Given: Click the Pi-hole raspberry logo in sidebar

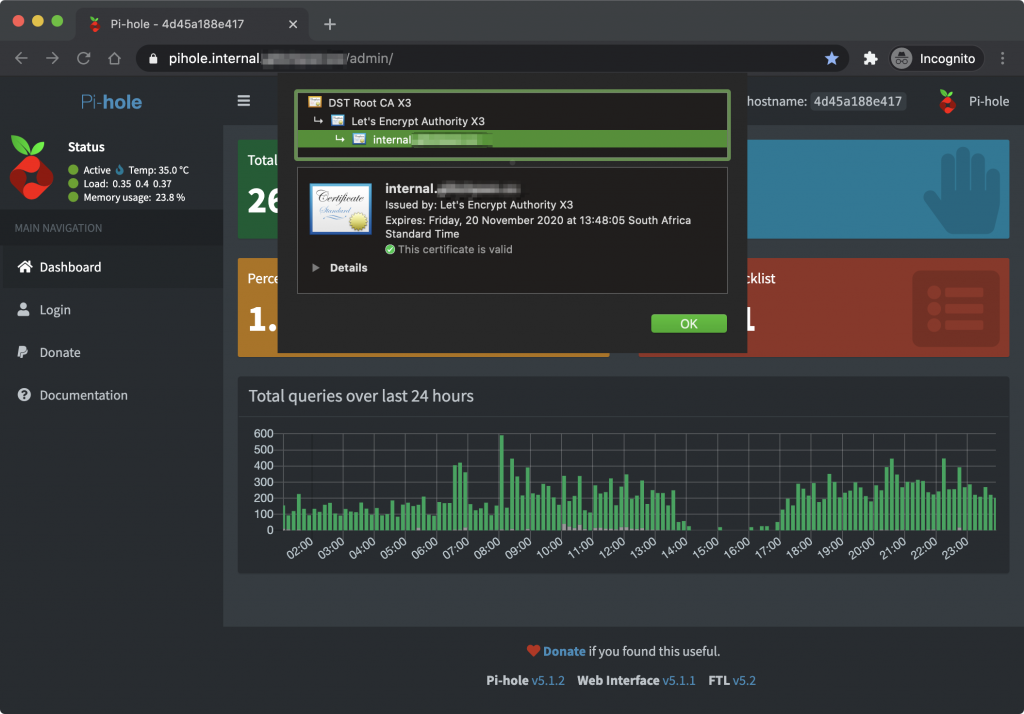Looking at the screenshot, I should (31, 166).
